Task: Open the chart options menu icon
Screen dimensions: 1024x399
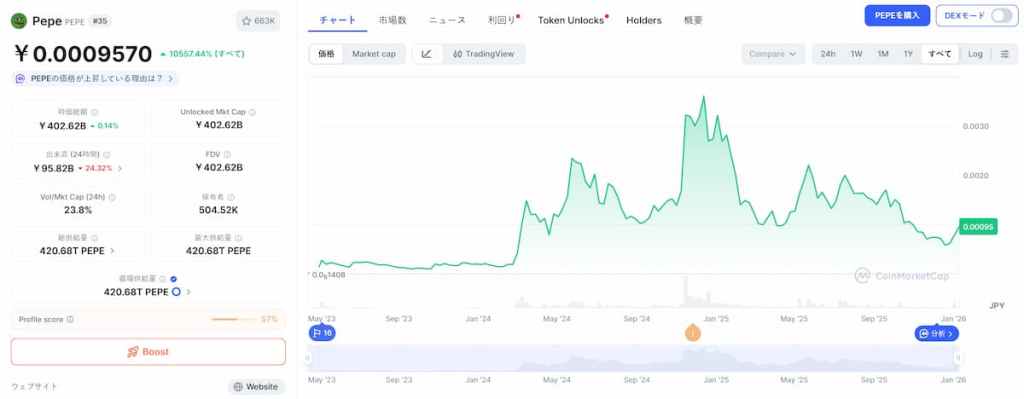Action: click(1004, 54)
